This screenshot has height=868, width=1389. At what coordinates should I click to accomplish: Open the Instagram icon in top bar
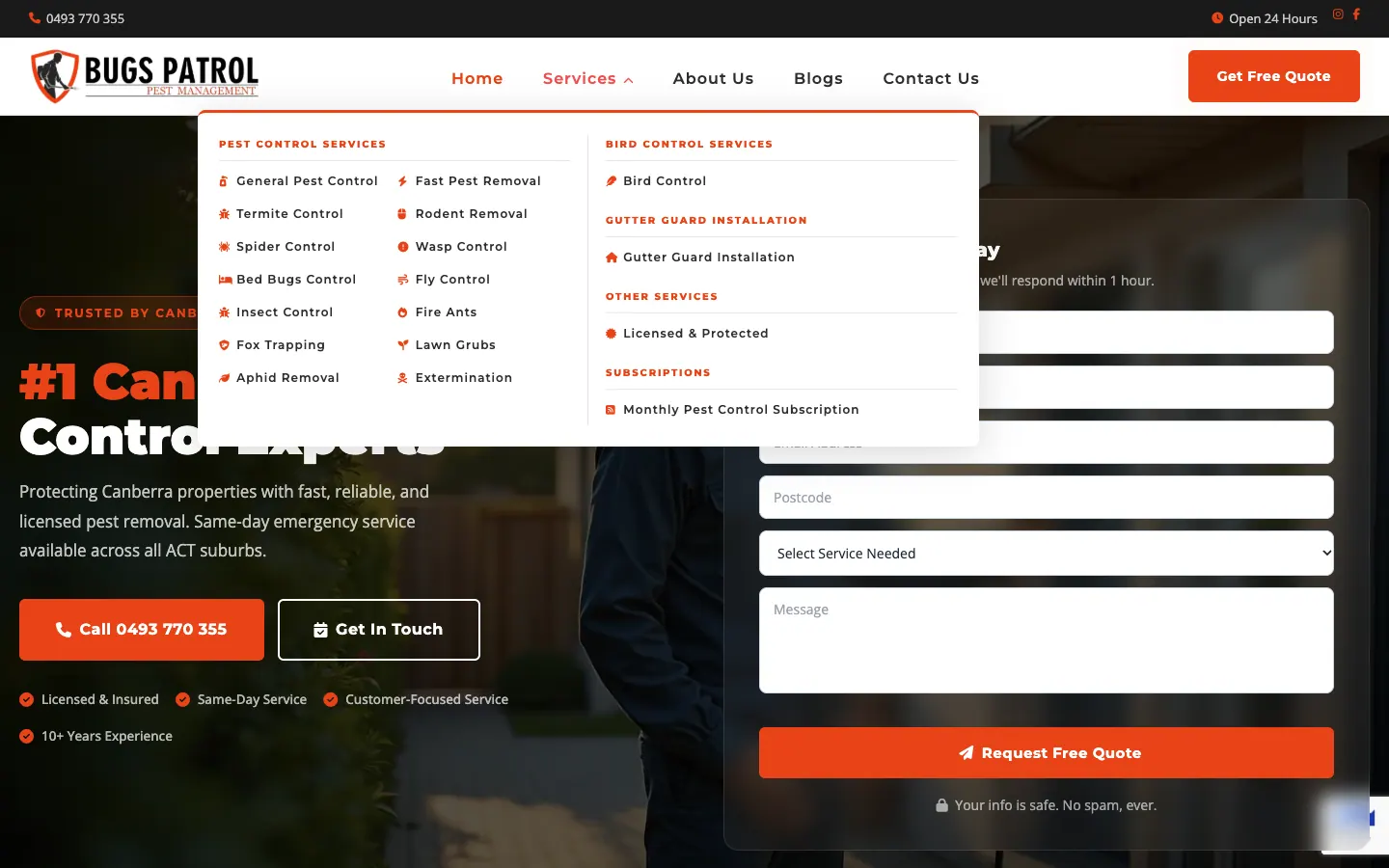[x=1338, y=14]
